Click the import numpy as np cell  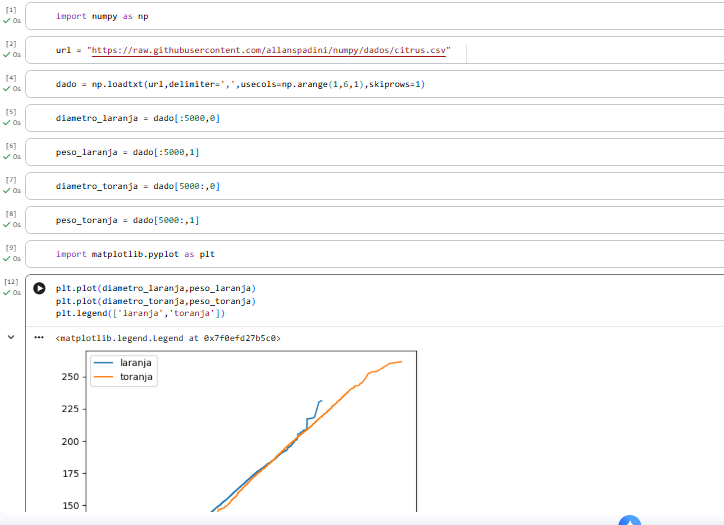click(x=374, y=16)
